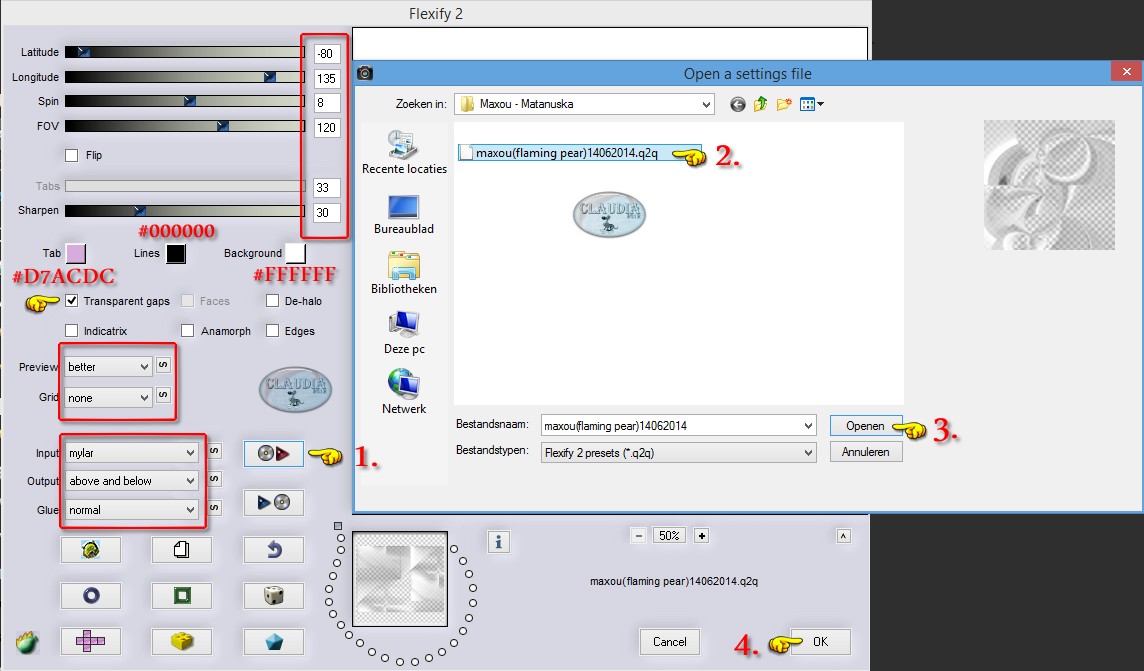Click the pink cross-shaped icon button
The height and width of the screenshot is (671, 1144).
[x=90, y=642]
